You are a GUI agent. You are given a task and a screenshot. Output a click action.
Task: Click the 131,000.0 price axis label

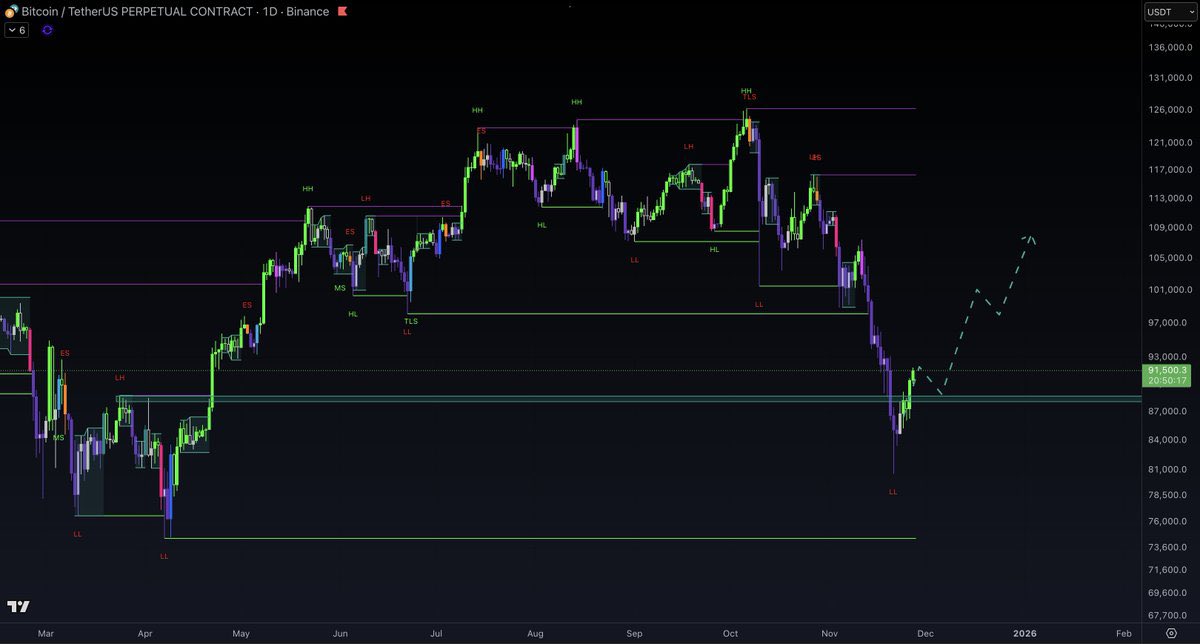[x=1172, y=78]
